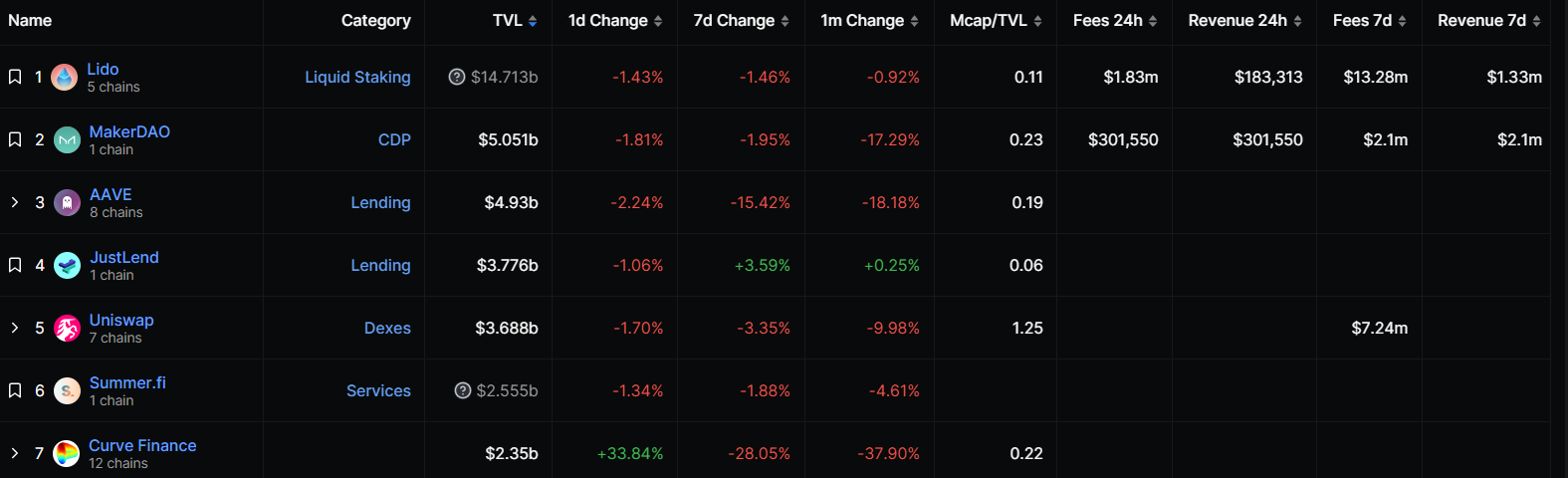Toggle the bookmark for Lido
Image resolution: width=1568 pixels, height=478 pixels.
pyautogui.click(x=15, y=77)
